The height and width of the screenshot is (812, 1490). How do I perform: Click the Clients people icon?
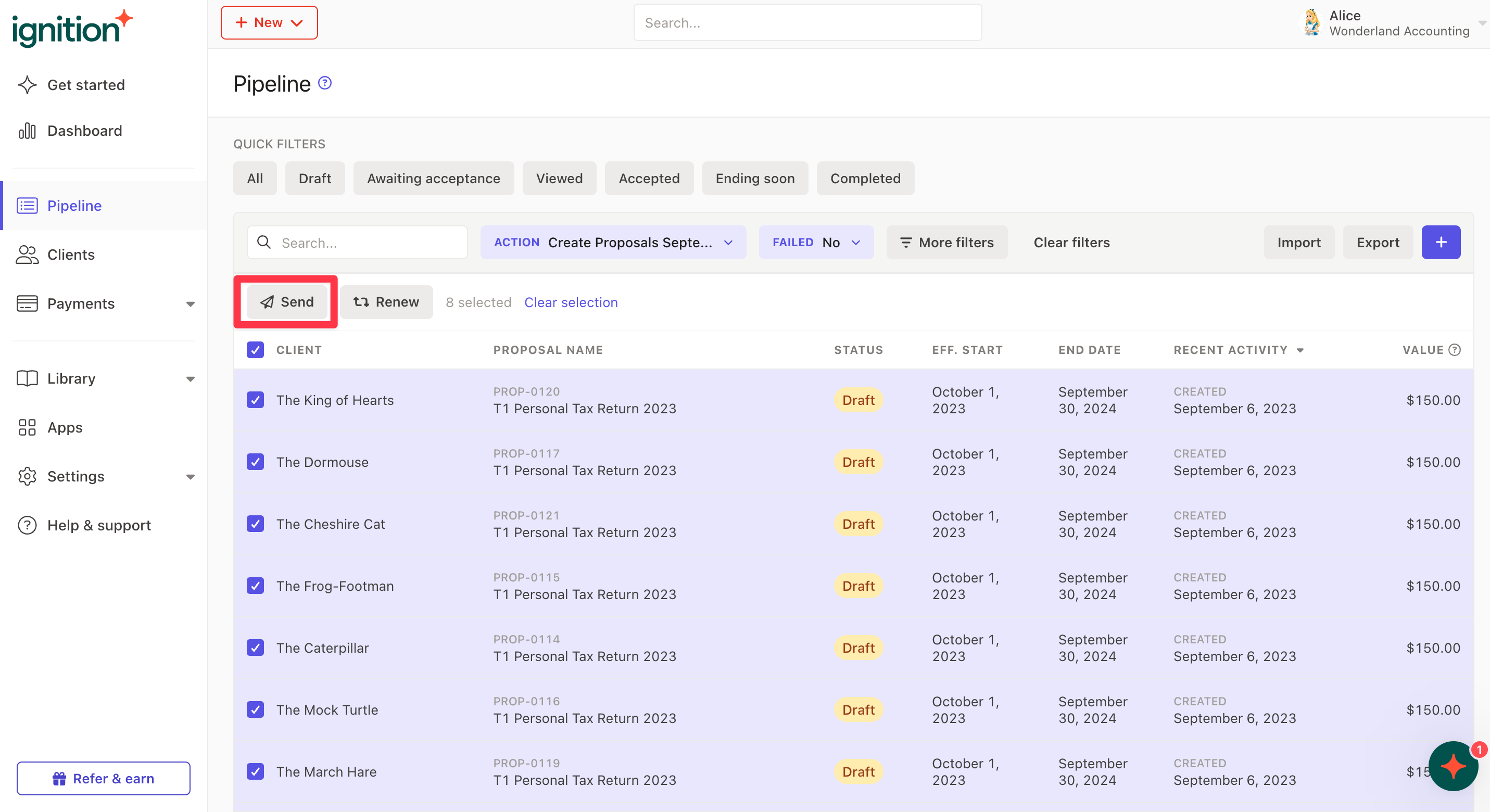point(27,255)
